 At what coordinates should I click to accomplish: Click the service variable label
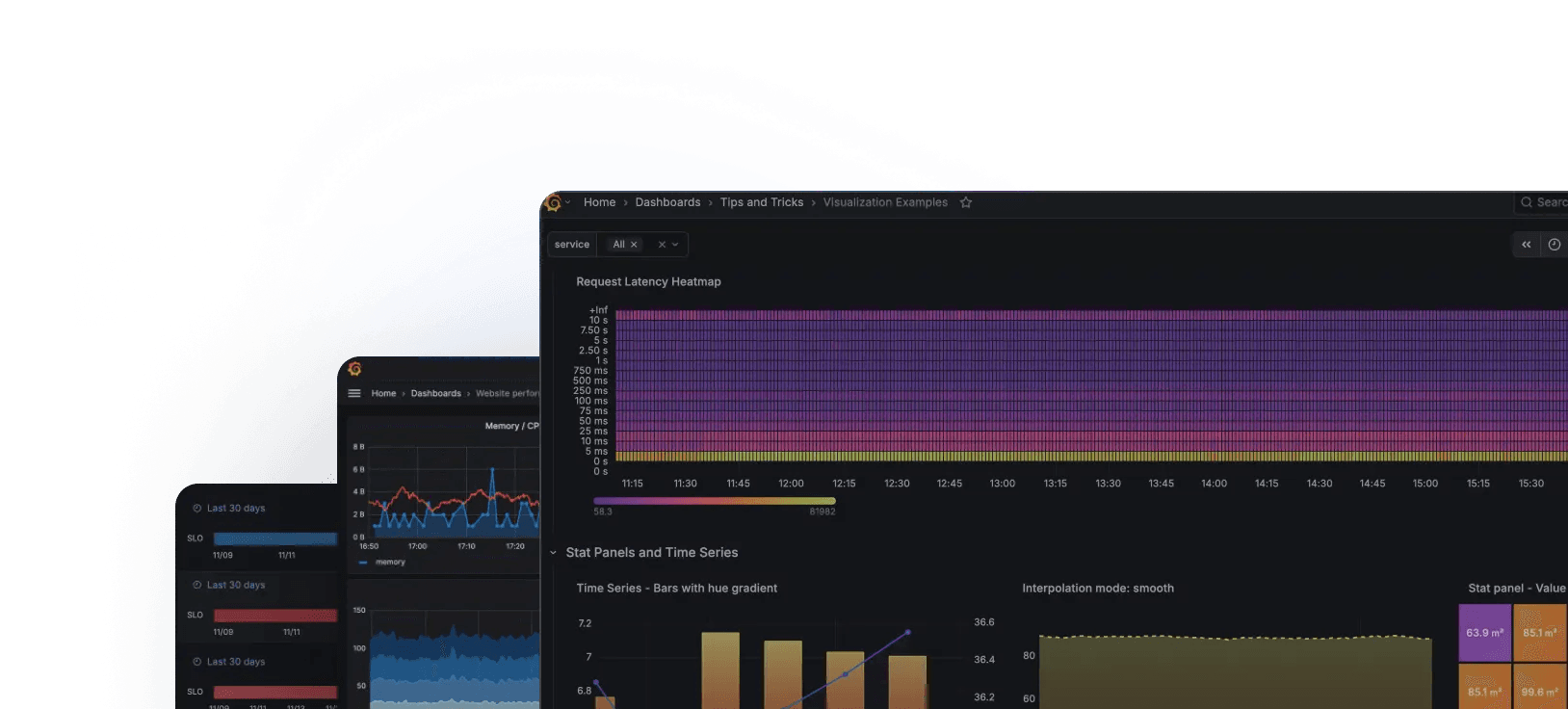pyautogui.click(x=572, y=245)
